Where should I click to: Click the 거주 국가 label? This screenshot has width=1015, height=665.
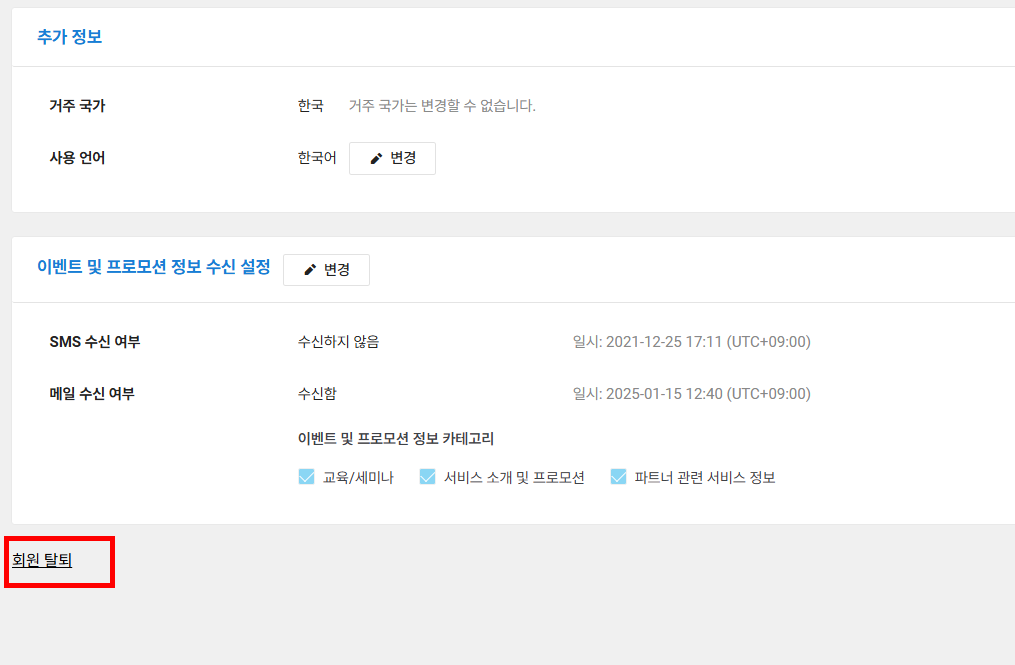coord(76,105)
